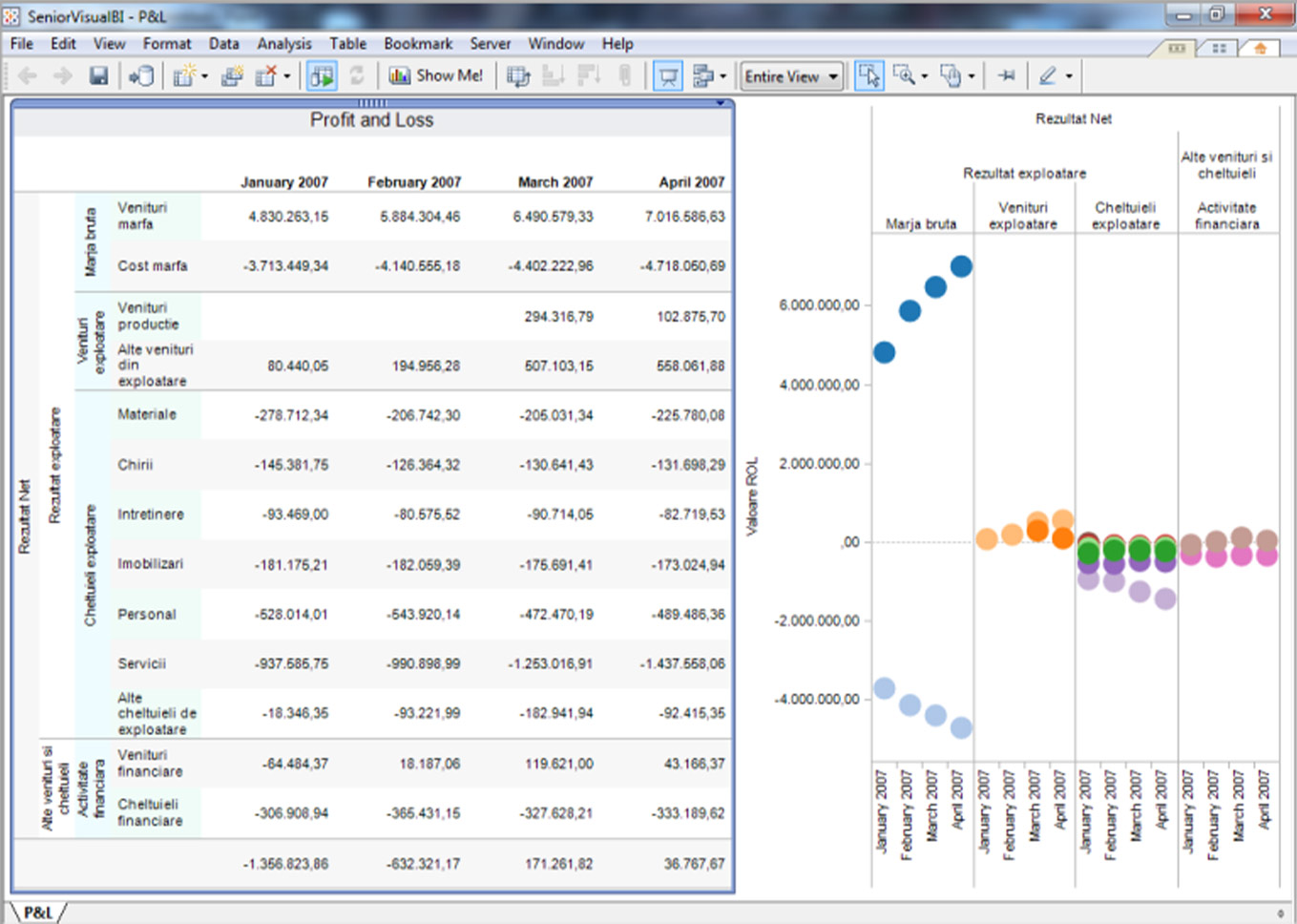This screenshot has width=1297, height=924.
Task: Select the Servicii row label
Action: [141, 663]
